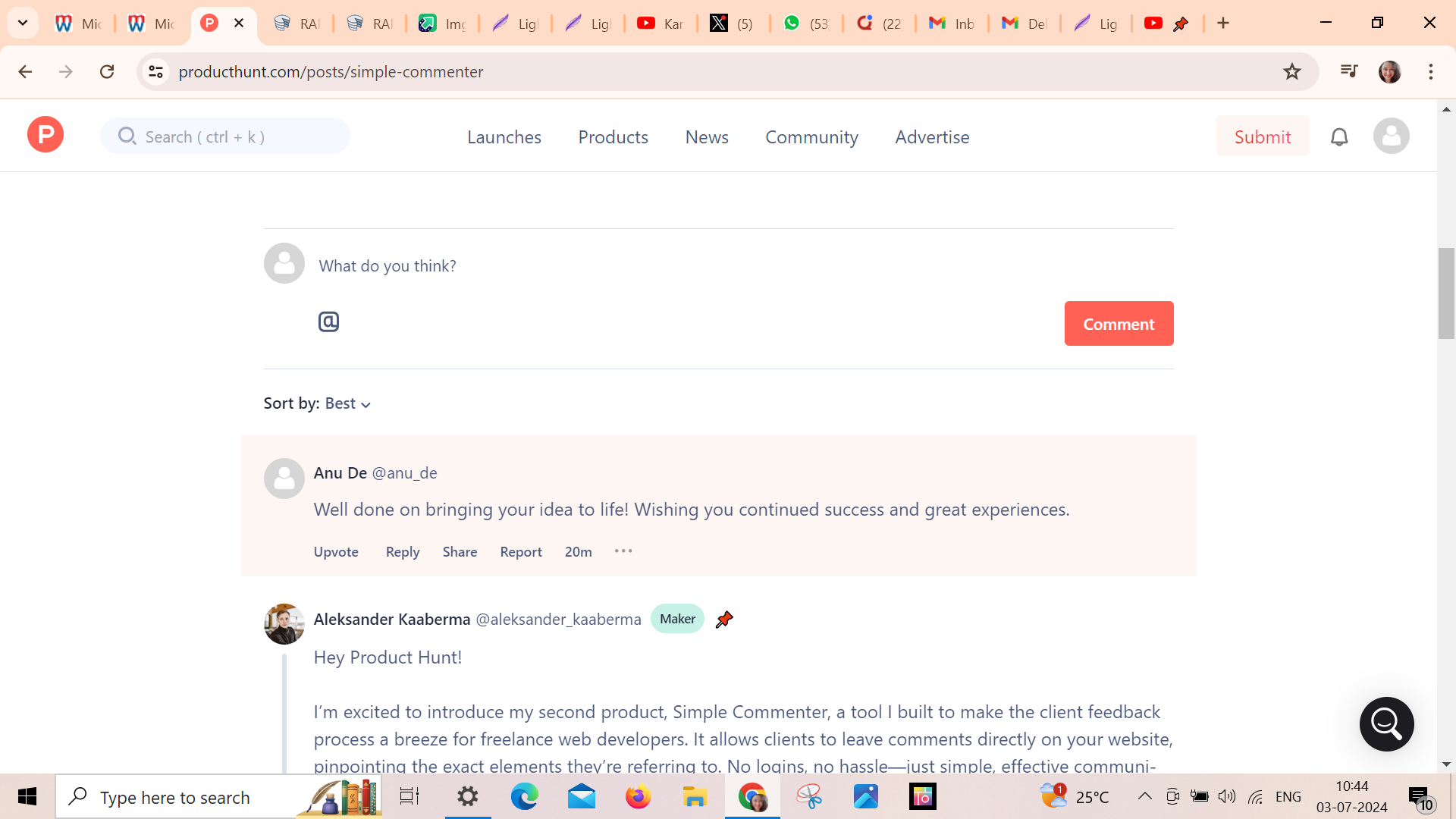Click Reply under Anu De's comment

click(403, 552)
